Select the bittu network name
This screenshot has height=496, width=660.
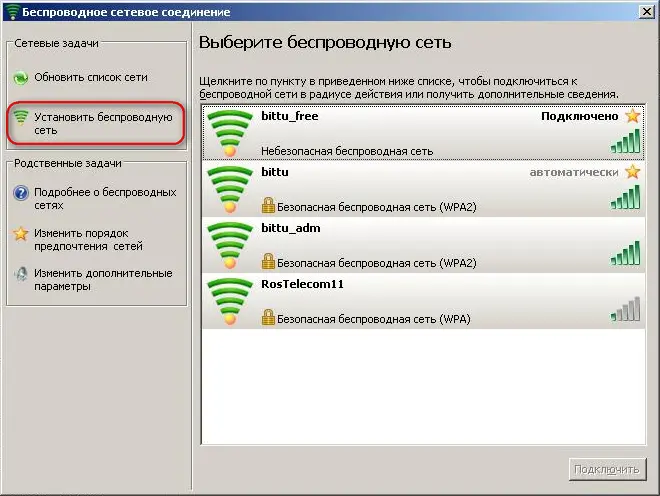coord(275,172)
